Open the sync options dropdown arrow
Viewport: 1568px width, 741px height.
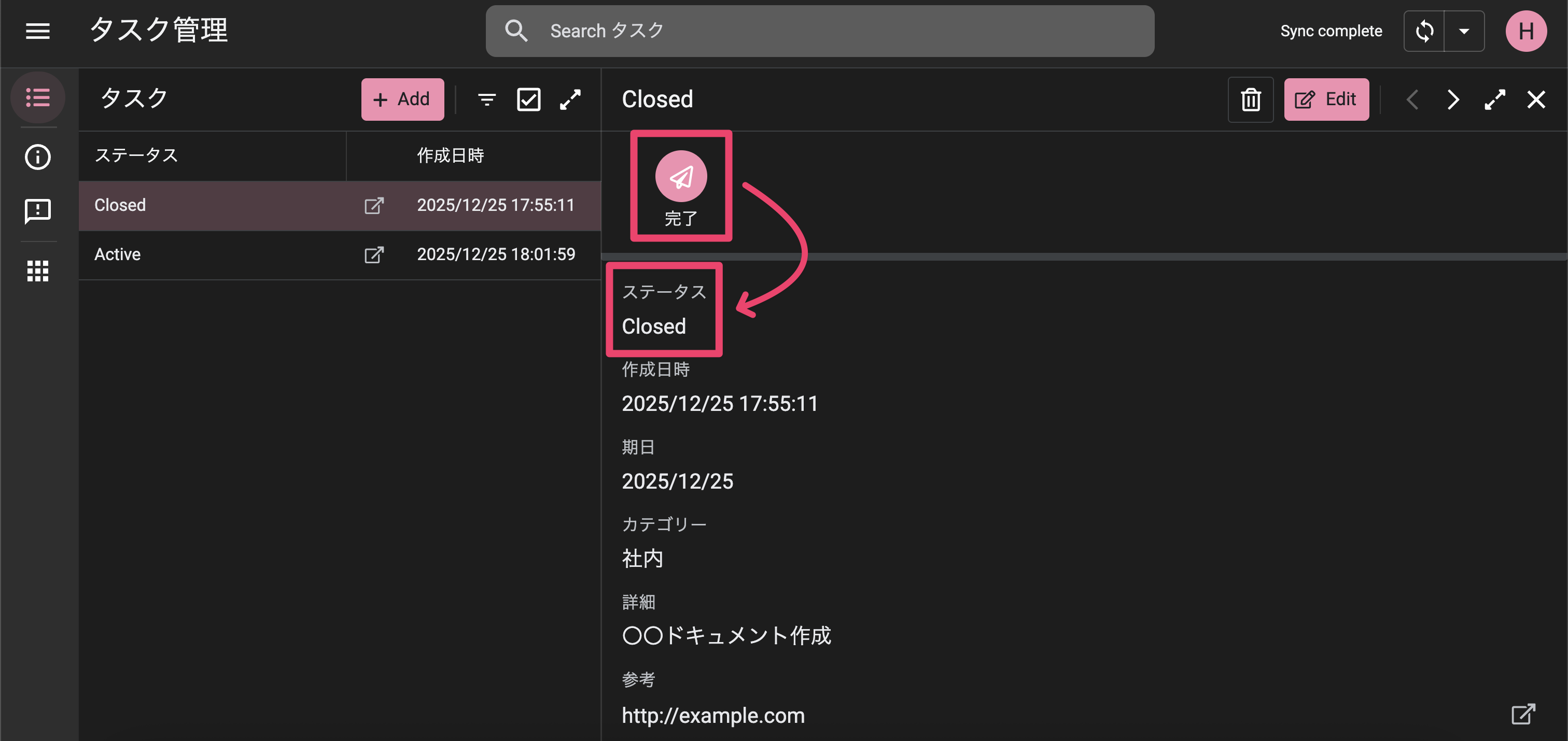[1464, 31]
